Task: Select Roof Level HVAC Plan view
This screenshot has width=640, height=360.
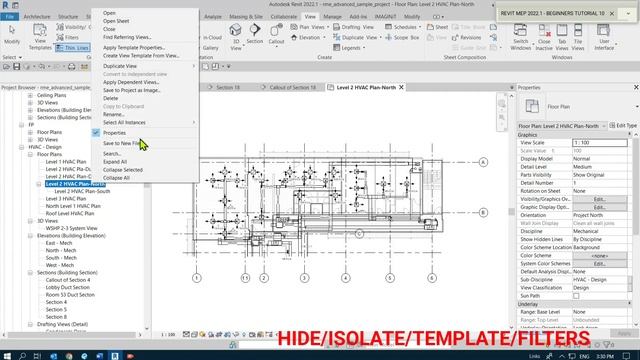Action: click(70, 213)
